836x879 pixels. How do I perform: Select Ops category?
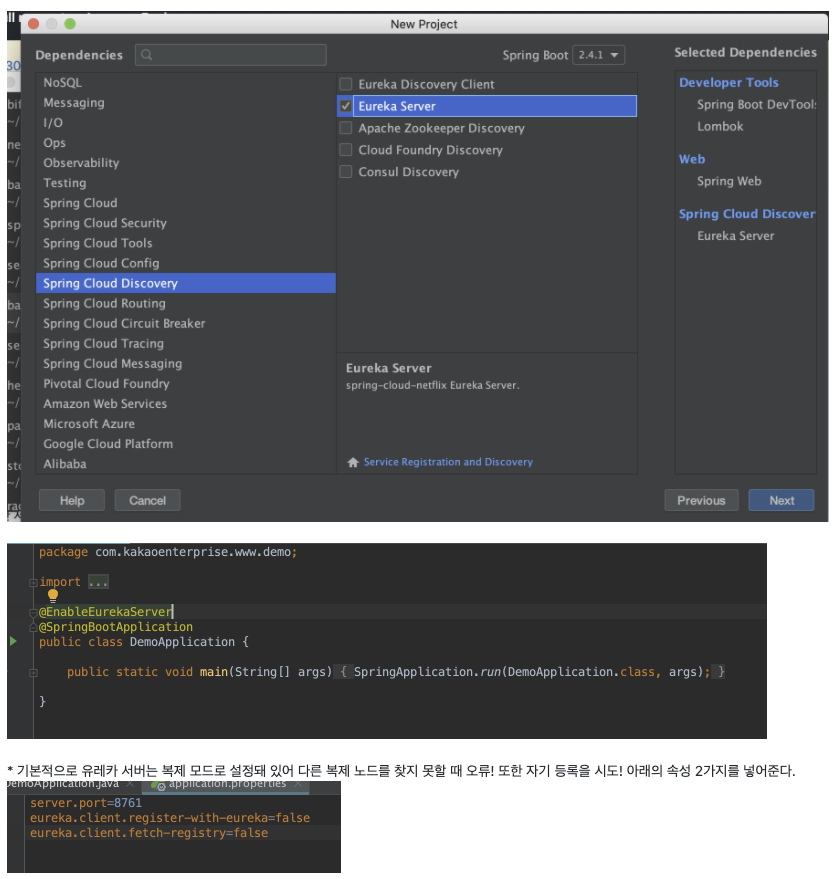coord(186,143)
